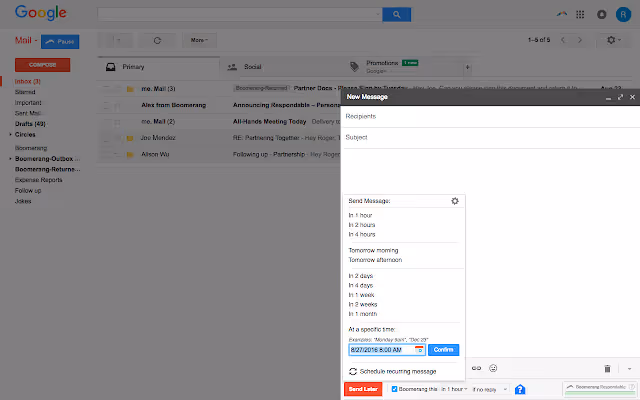
Task: Expand Circles label
Action: (10, 134)
